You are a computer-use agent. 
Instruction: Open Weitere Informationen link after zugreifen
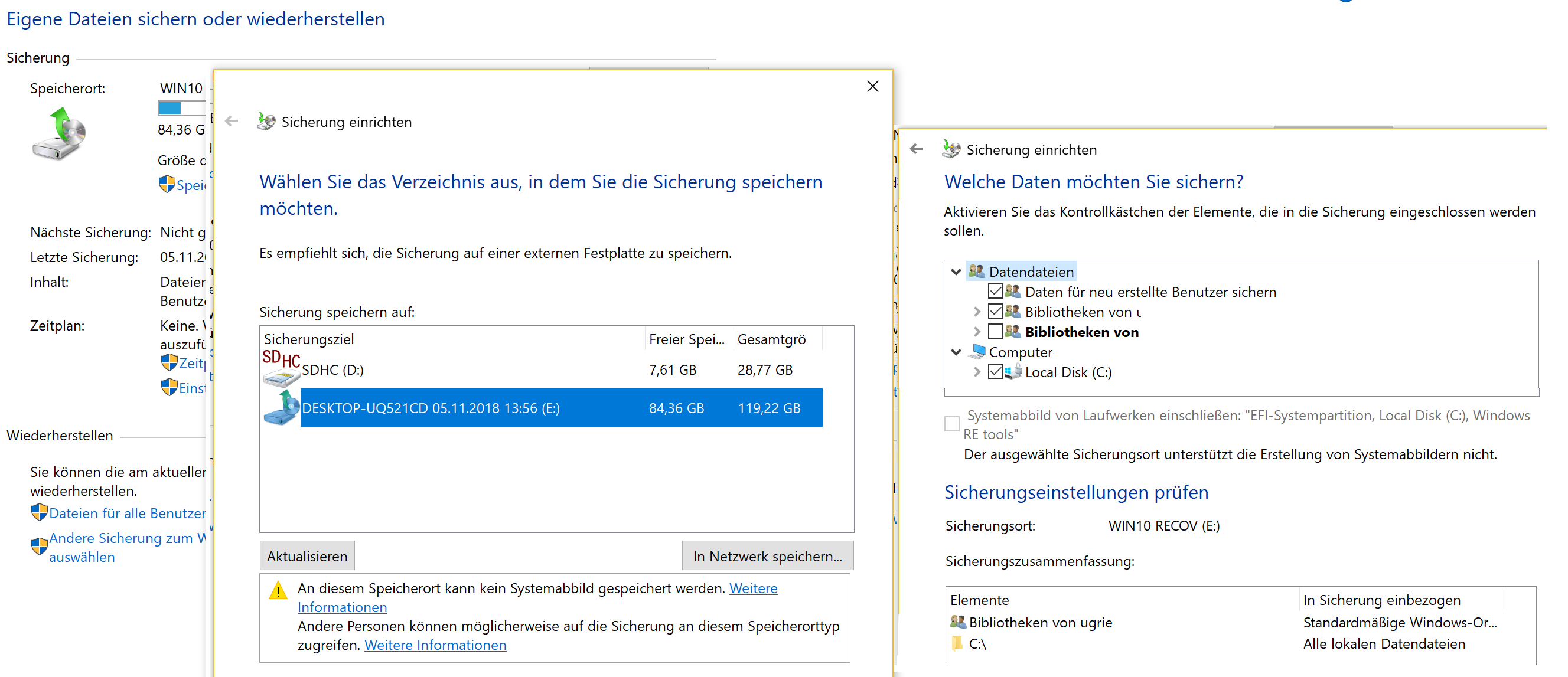435,645
